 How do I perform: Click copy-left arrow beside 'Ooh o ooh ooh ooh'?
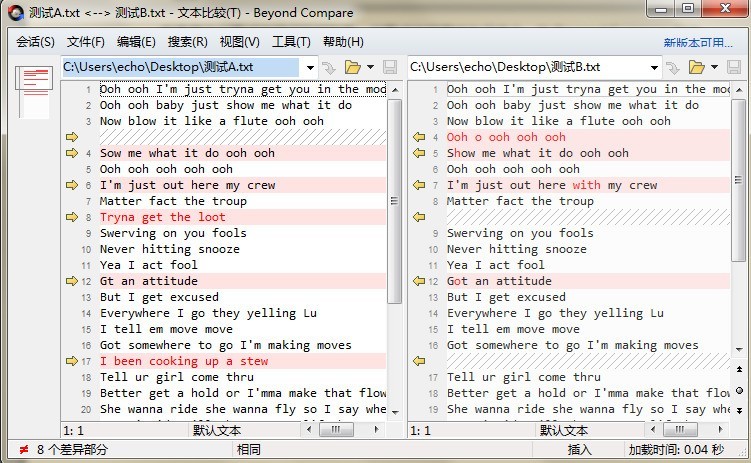(419, 137)
